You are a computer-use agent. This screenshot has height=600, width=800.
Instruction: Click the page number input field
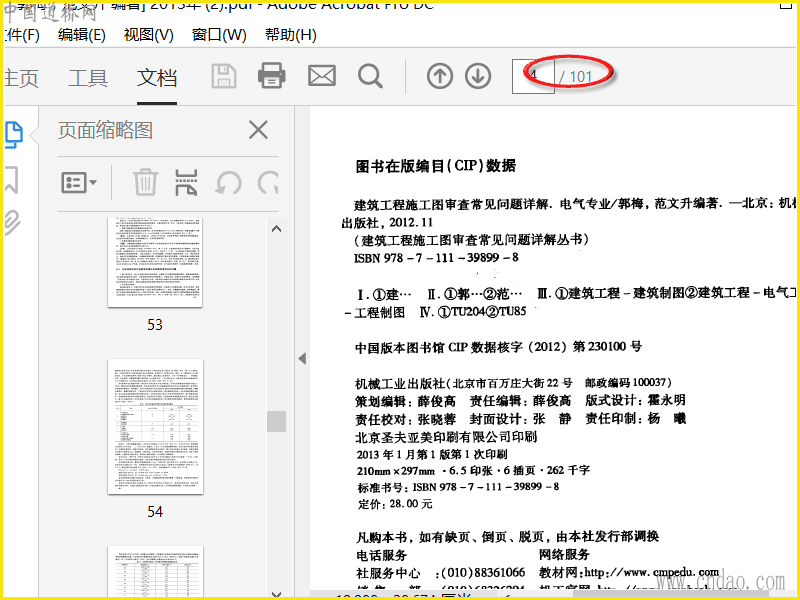click(533, 77)
